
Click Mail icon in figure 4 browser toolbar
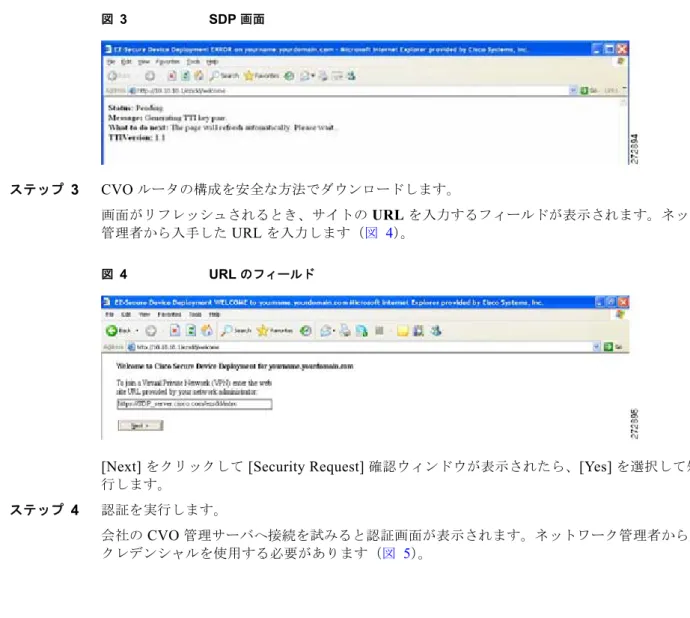(326, 331)
